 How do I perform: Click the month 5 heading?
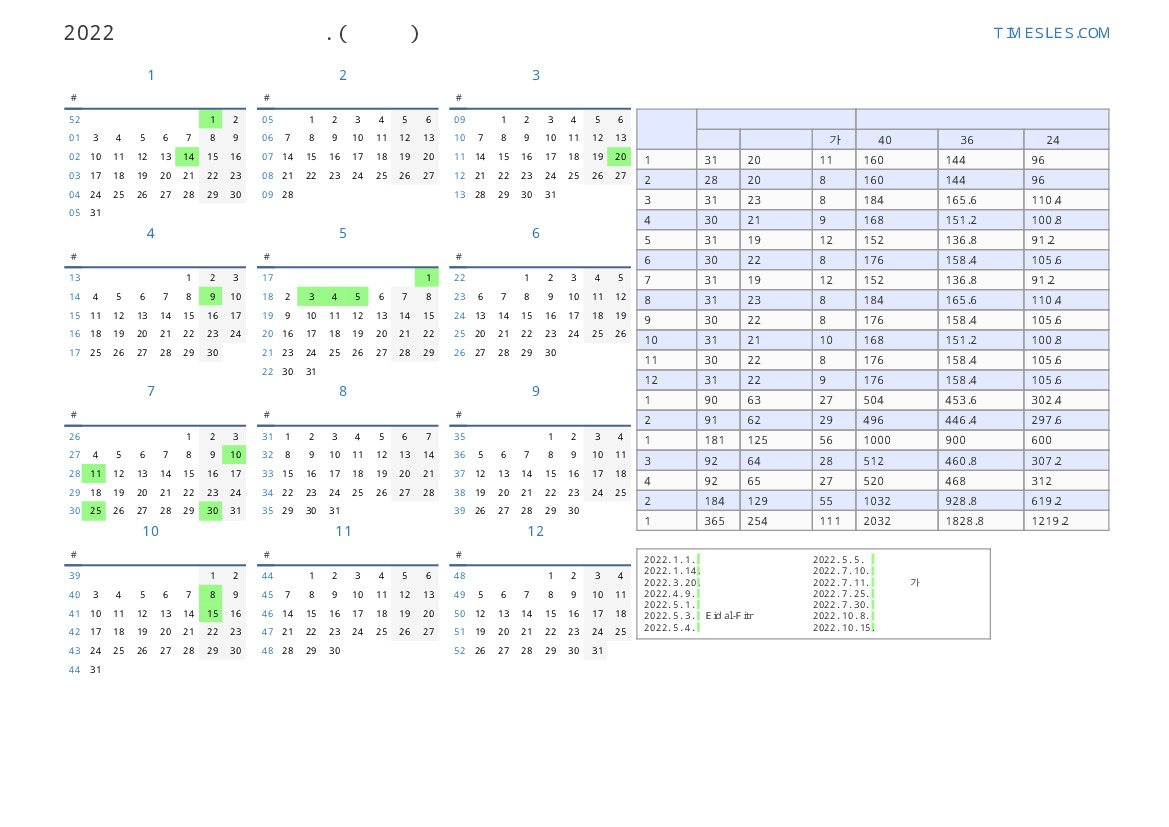coord(343,234)
